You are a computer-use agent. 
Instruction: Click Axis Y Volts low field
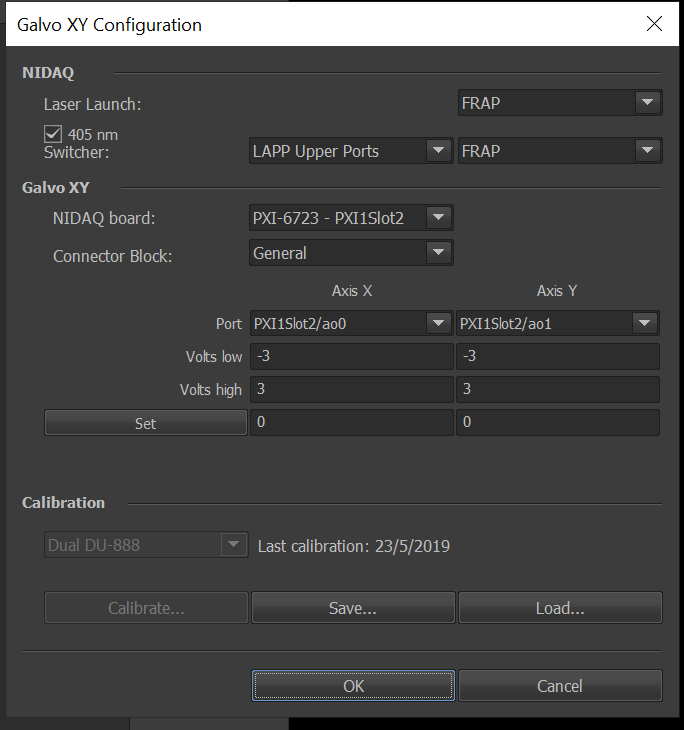click(x=557, y=357)
